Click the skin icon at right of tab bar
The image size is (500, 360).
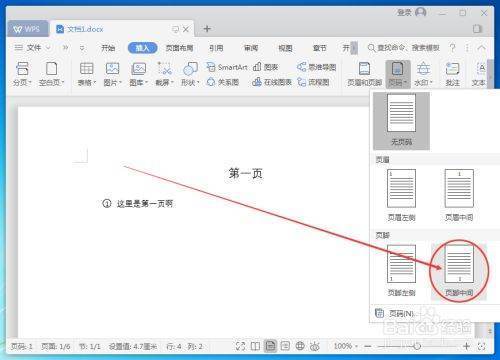pos(477,29)
